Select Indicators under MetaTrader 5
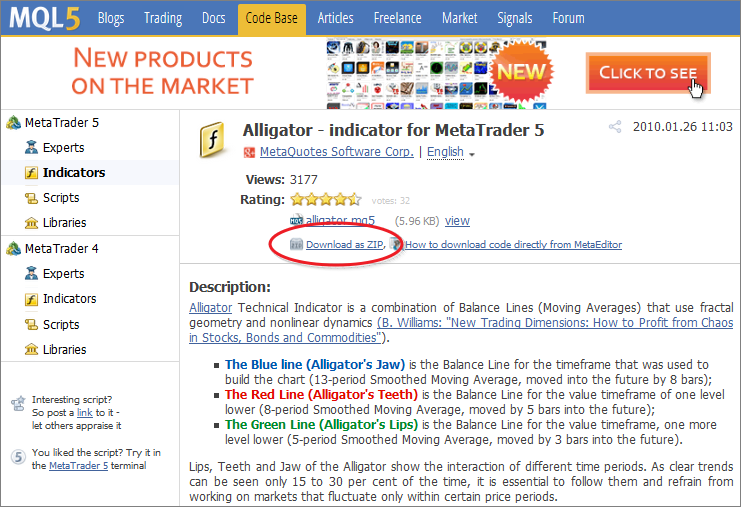The image size is (741, 507). (x=74, y=173)
